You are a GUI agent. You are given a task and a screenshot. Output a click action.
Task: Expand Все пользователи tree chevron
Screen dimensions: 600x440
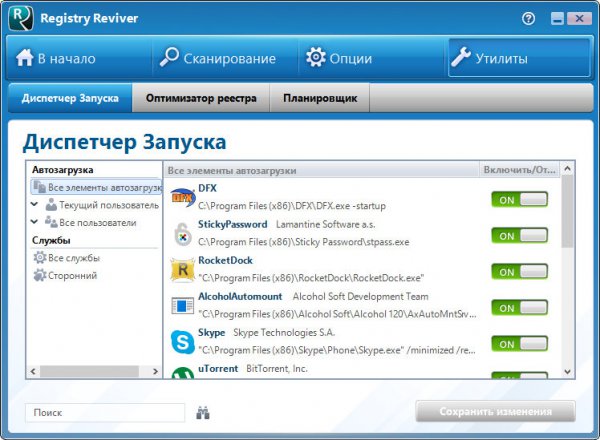pyautogui.click(x=34, y=222)
